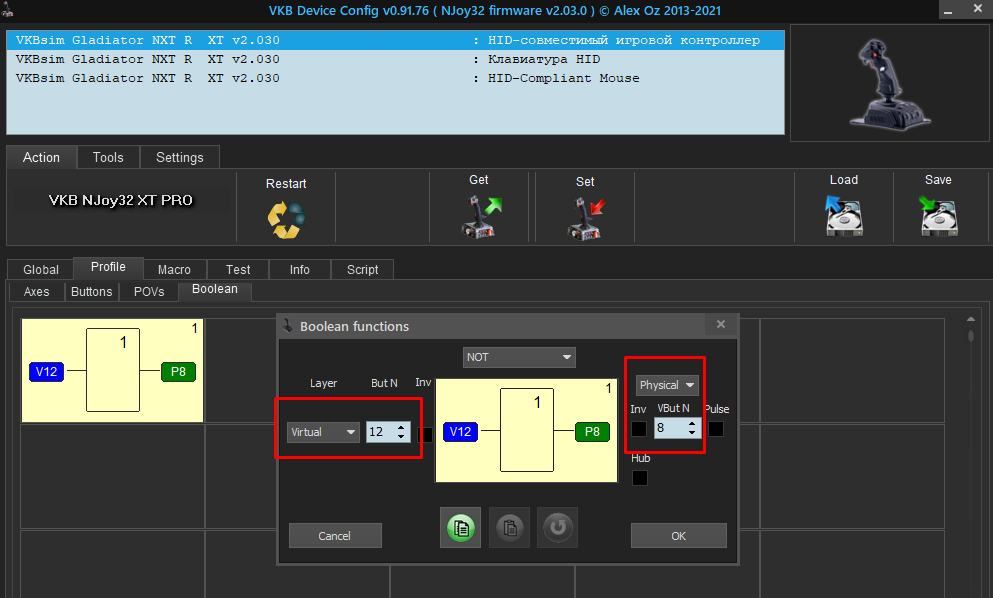Select the HID game controller device row
Image resolution: width=993 pixels, height=598 pixels.
(395, 40)
